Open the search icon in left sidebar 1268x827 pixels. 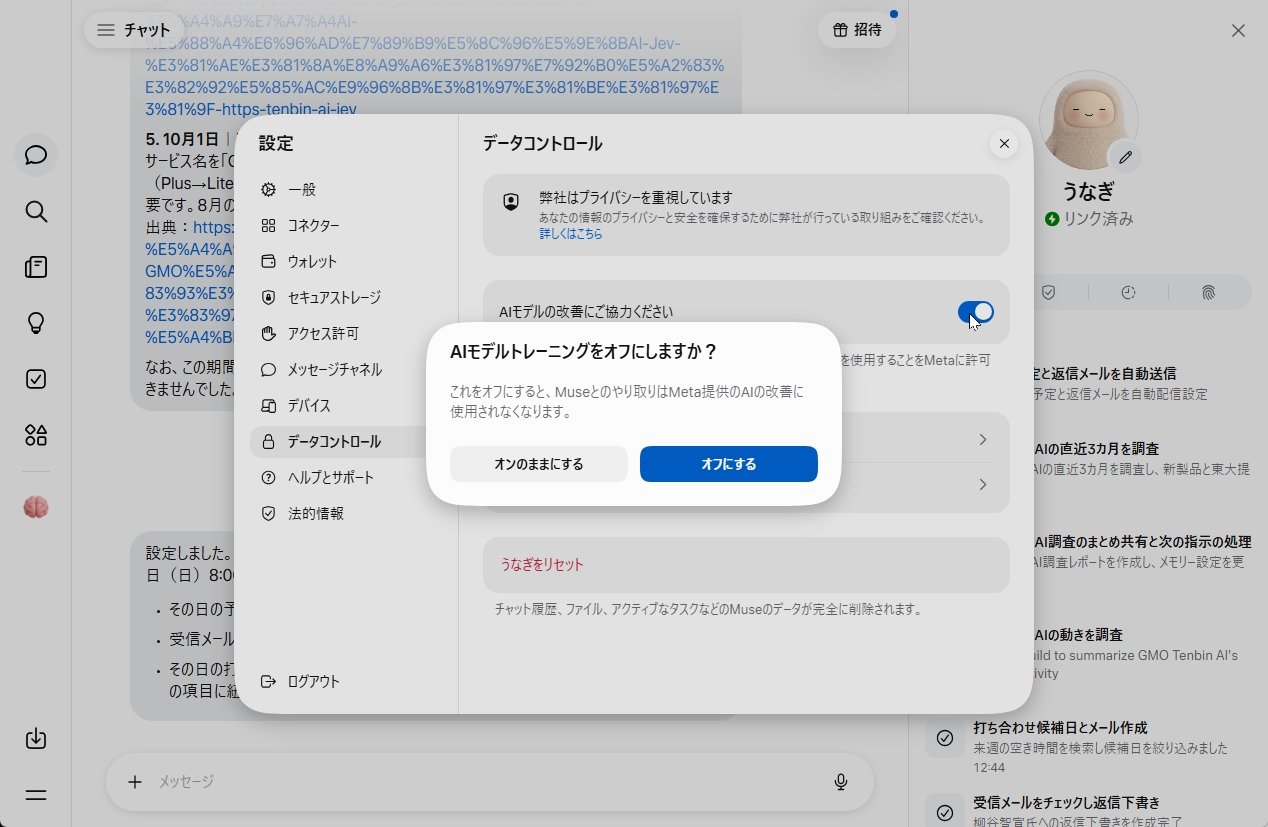pyautogui.click(x=36, y=211)
